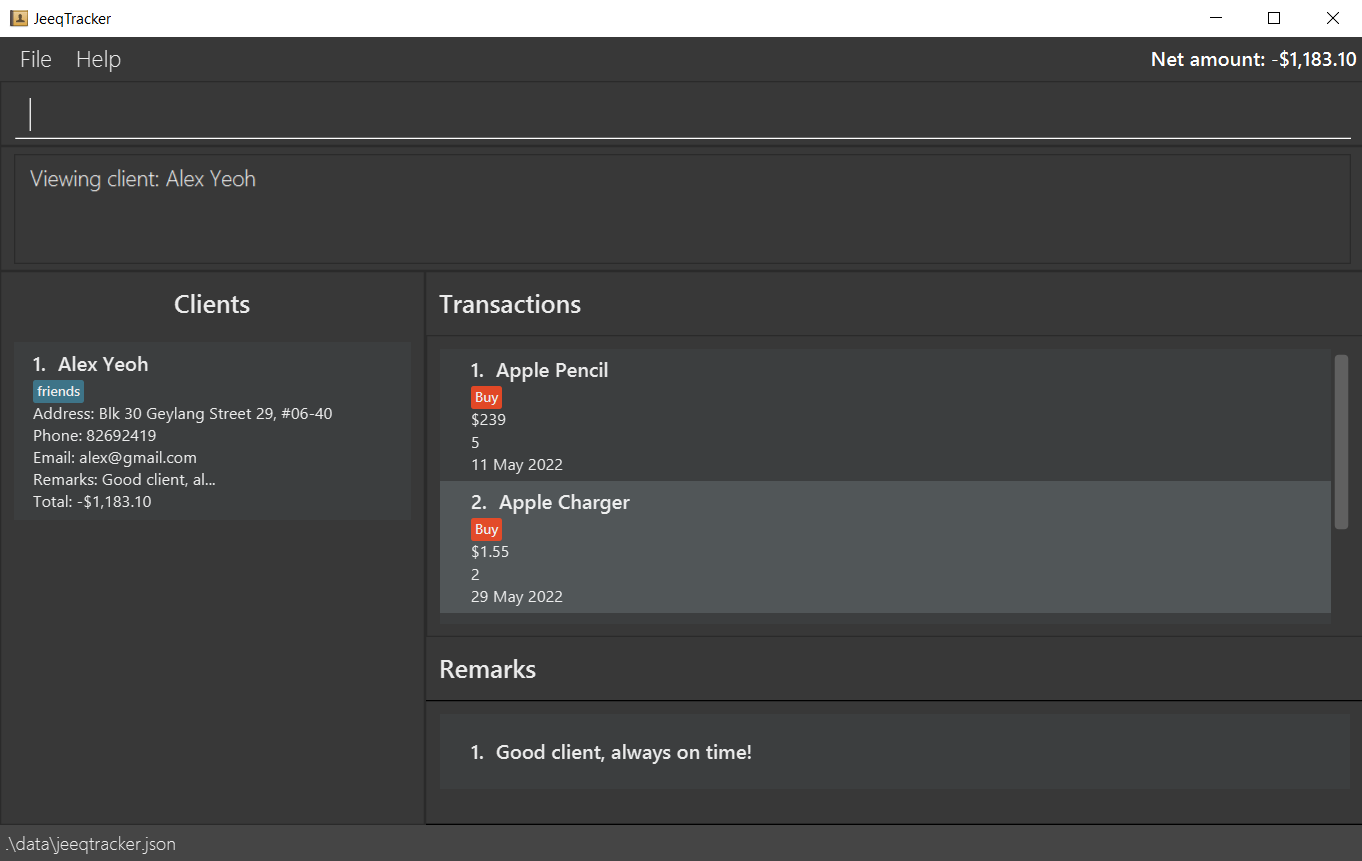Click the Buy tag under Apple Pencil

pyautogui.click(x=486, y=397)
